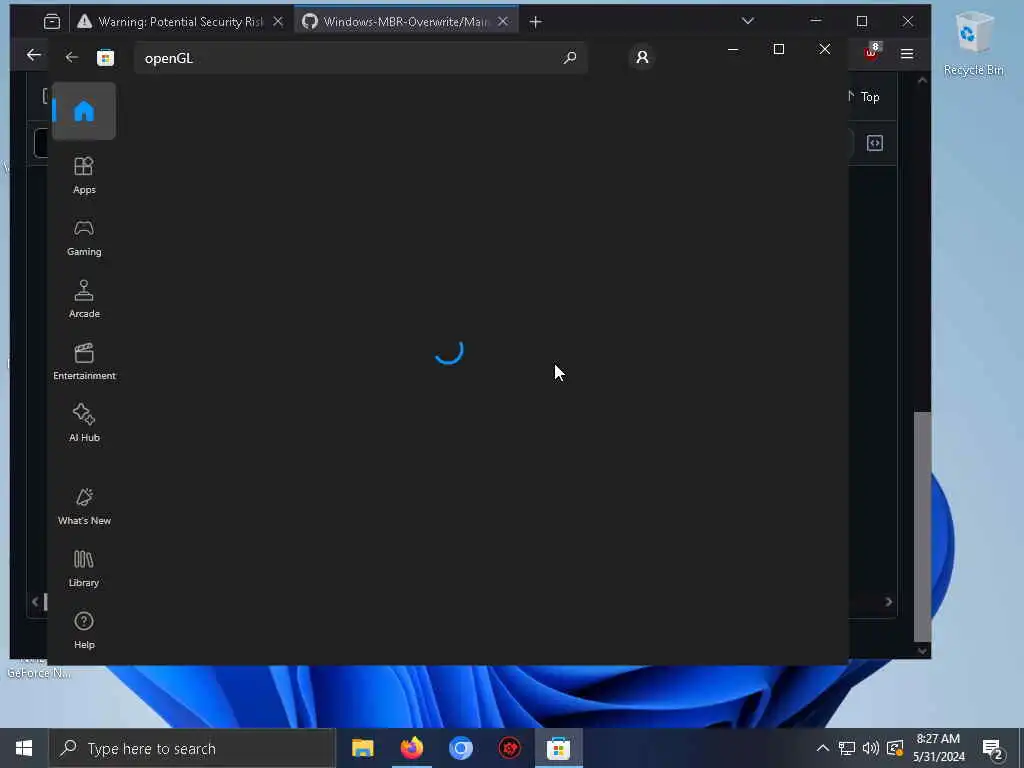Click the taskbar search box
1024x768 pixels.
192,748
